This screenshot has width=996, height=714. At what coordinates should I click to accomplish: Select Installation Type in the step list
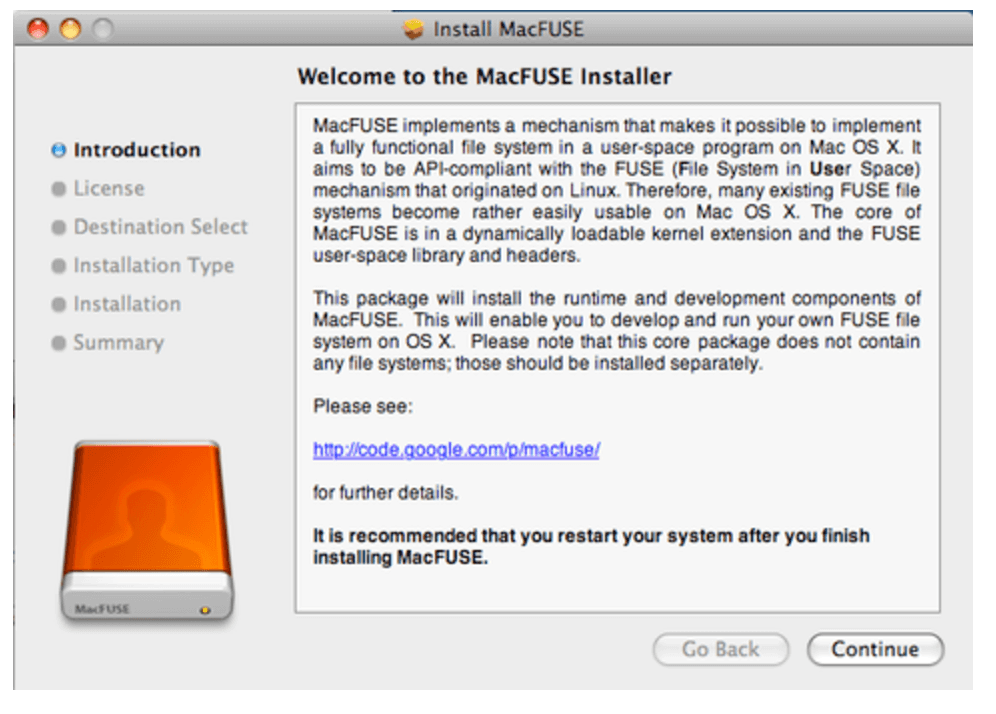tap(153, 265)
